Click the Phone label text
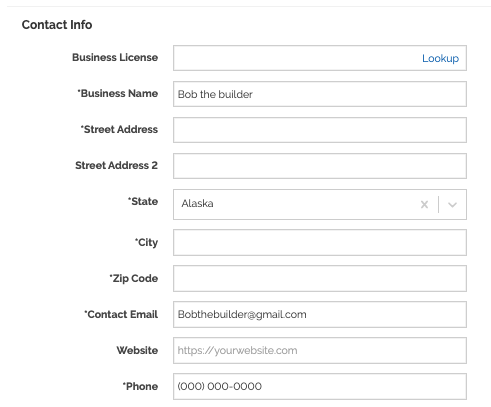The image size is (491, 407). click(x=140, y=386)
